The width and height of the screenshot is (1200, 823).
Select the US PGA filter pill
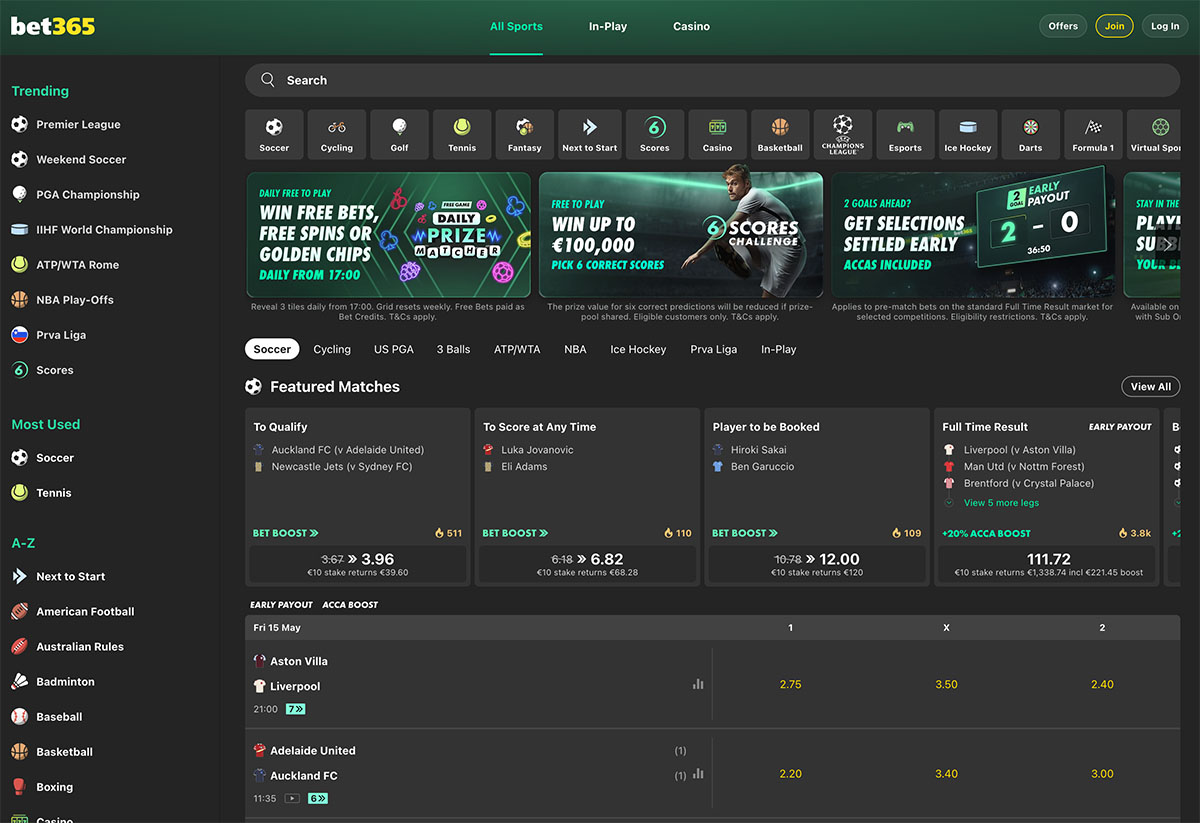[394, 349]
